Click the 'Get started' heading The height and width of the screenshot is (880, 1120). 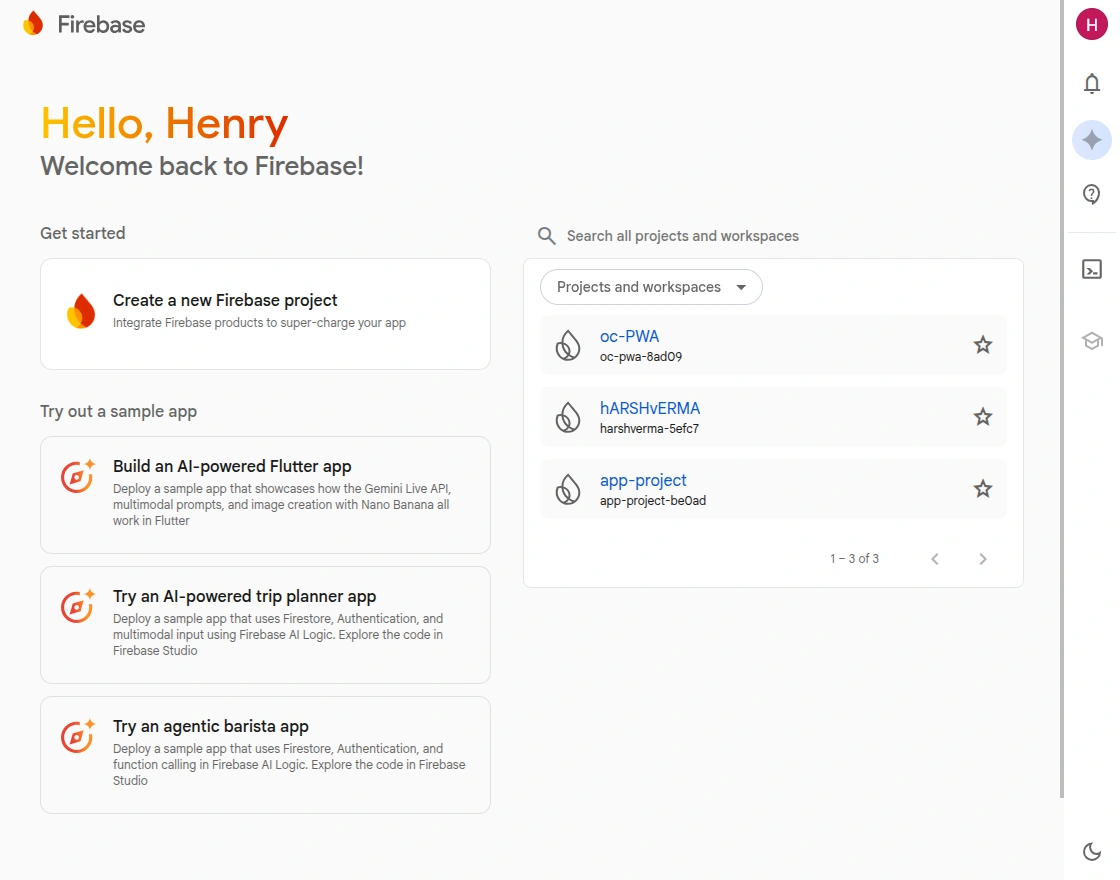(83, 234)
